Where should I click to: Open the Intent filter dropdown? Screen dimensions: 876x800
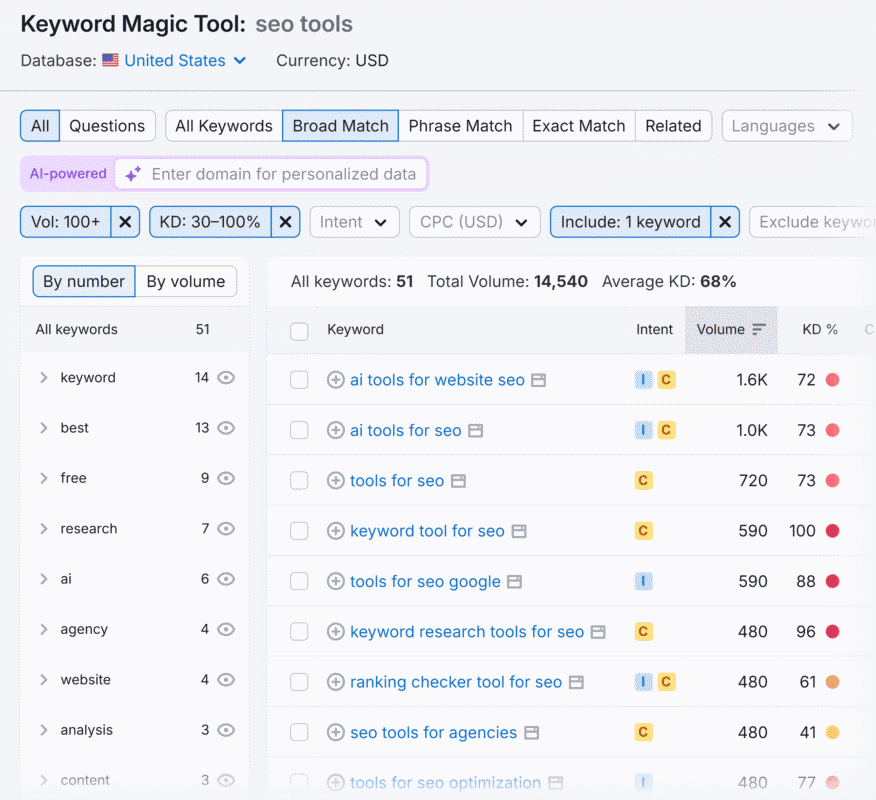pos(354,222)
